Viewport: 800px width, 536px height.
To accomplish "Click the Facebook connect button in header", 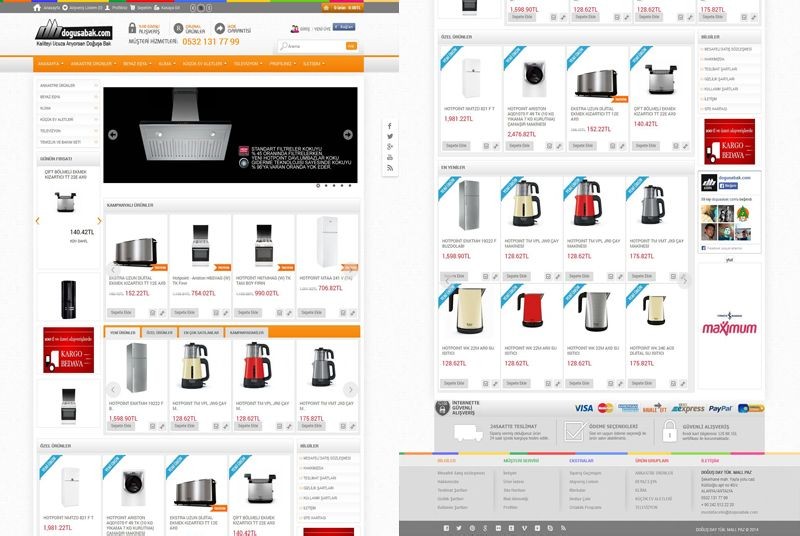I will 344,27.
